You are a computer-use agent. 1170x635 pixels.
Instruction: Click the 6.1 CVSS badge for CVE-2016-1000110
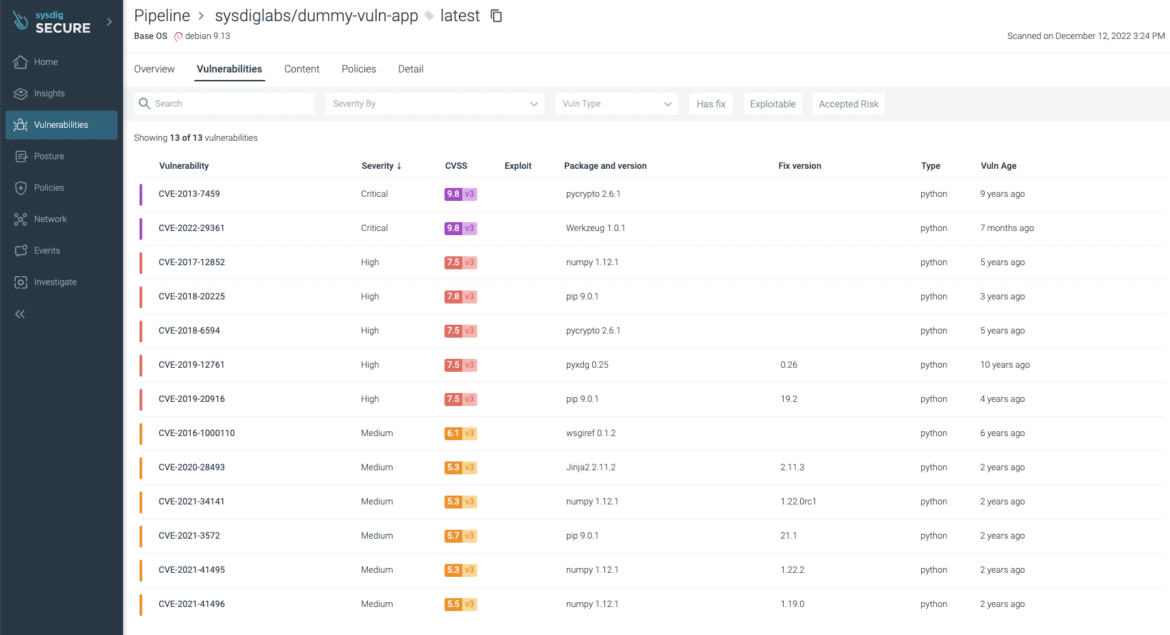click(x=460, y=433)
